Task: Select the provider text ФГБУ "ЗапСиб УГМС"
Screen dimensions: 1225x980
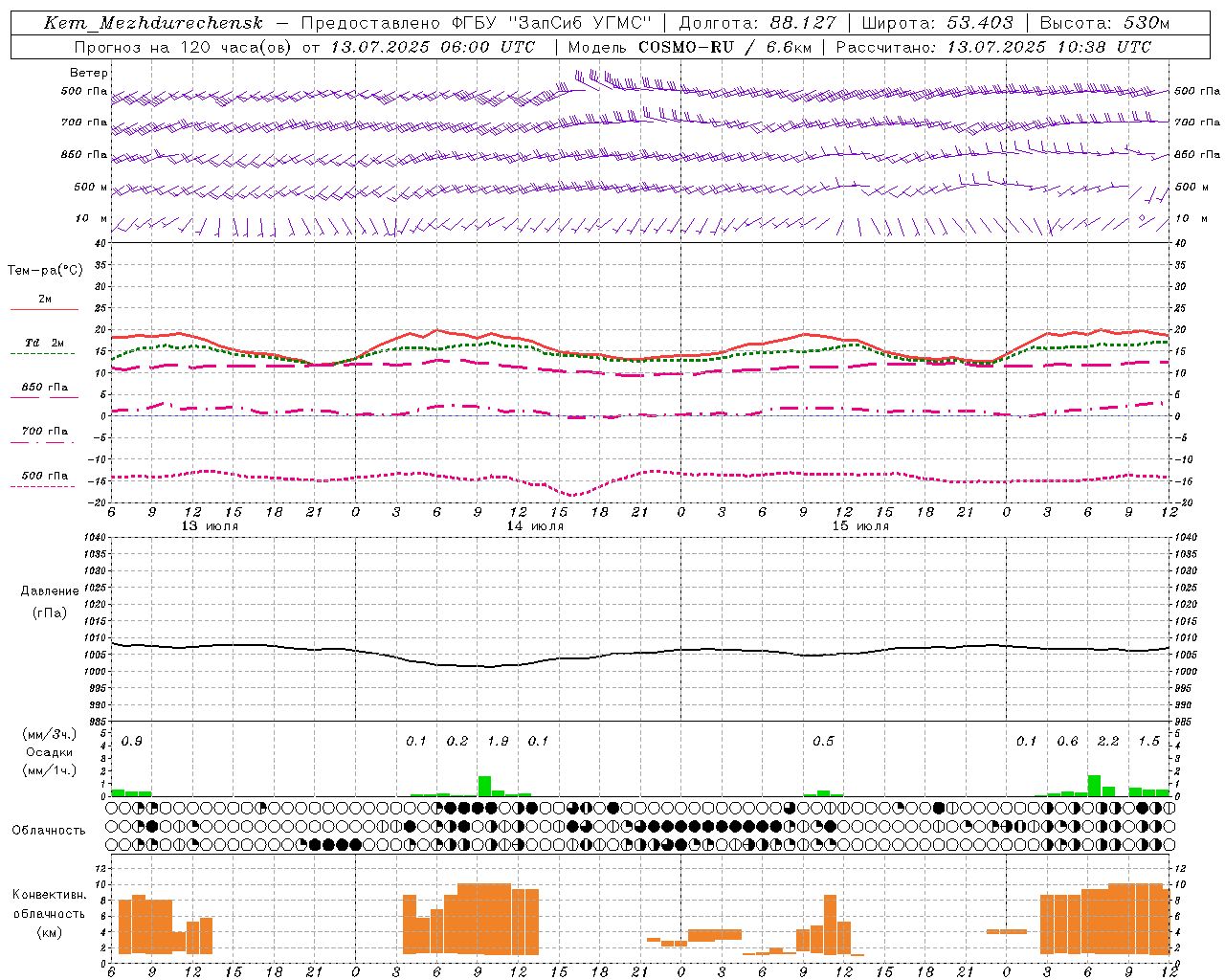Action: (x=551, y=23)
